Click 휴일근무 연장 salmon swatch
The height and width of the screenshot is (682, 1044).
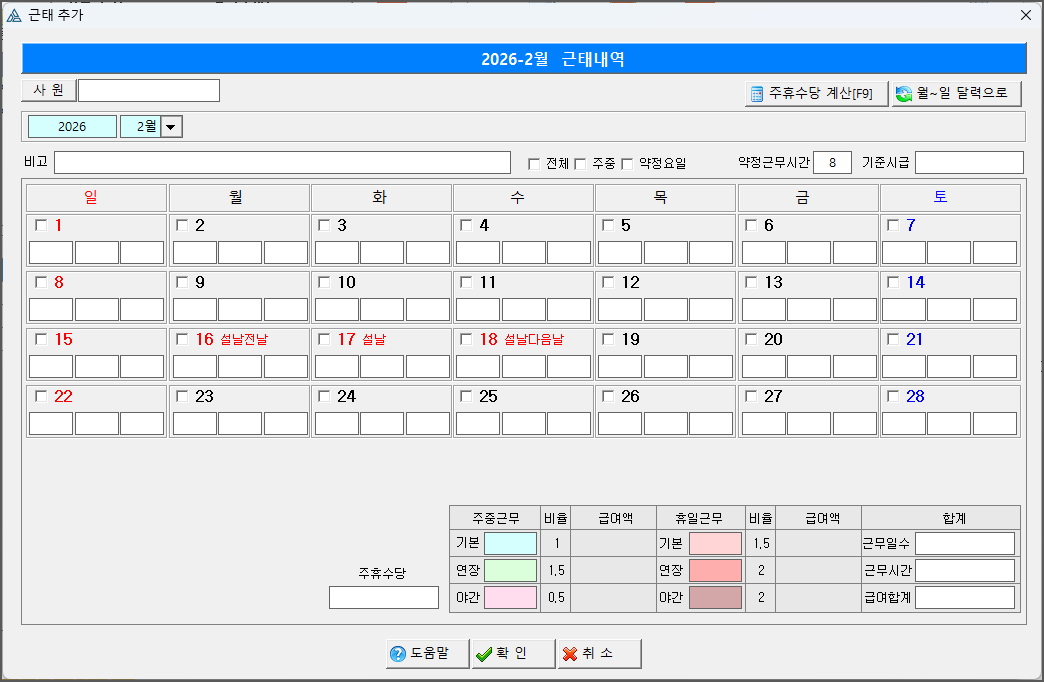(x=715, y=570)
